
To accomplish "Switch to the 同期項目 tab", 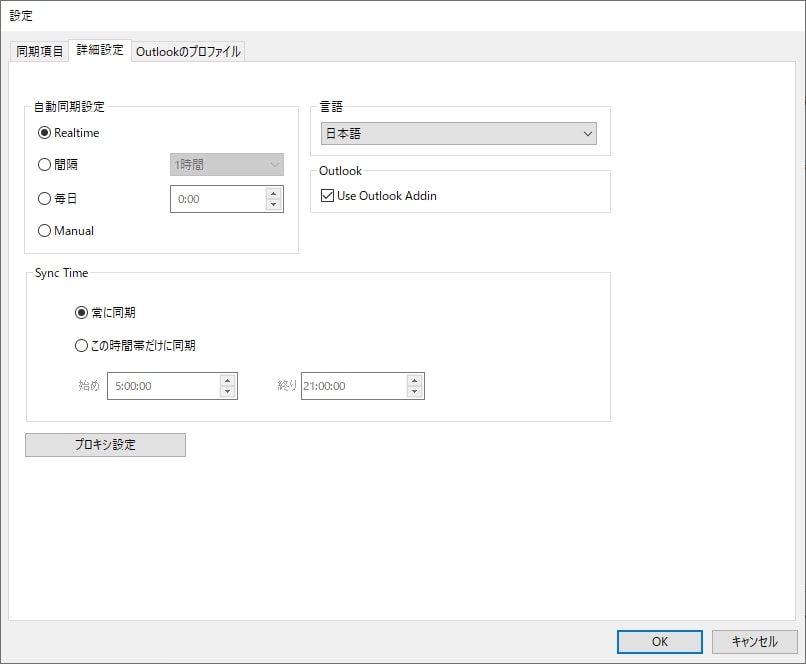I will point(39,51).
